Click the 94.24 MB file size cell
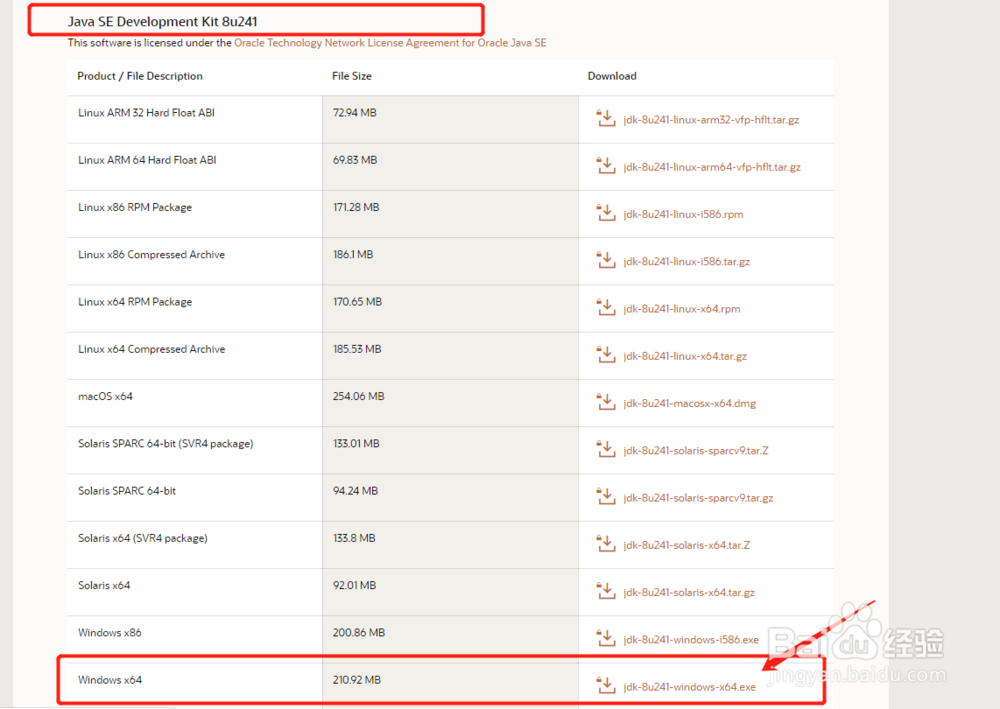Viewport: 1000px width, 709px height. [450, 497]
